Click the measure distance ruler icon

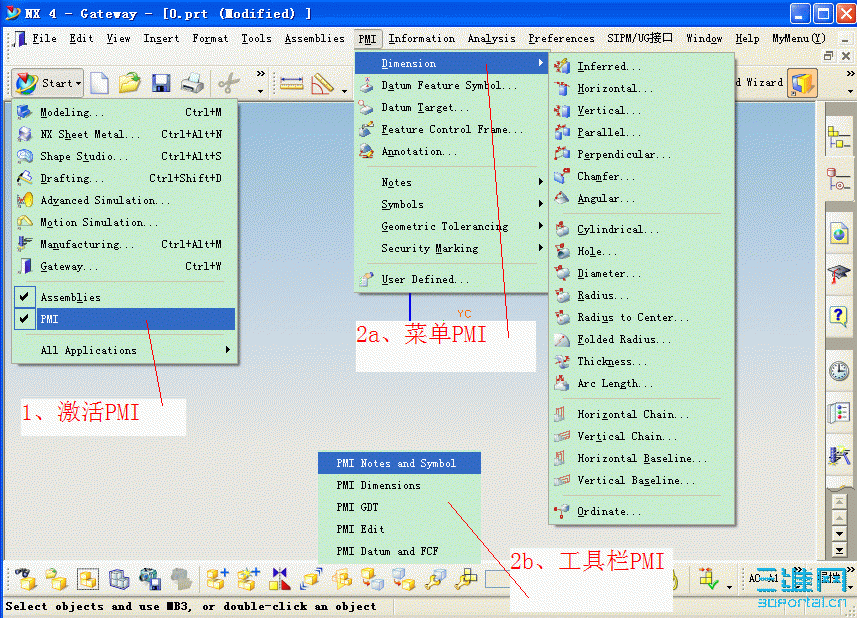(x=291, y=84)
